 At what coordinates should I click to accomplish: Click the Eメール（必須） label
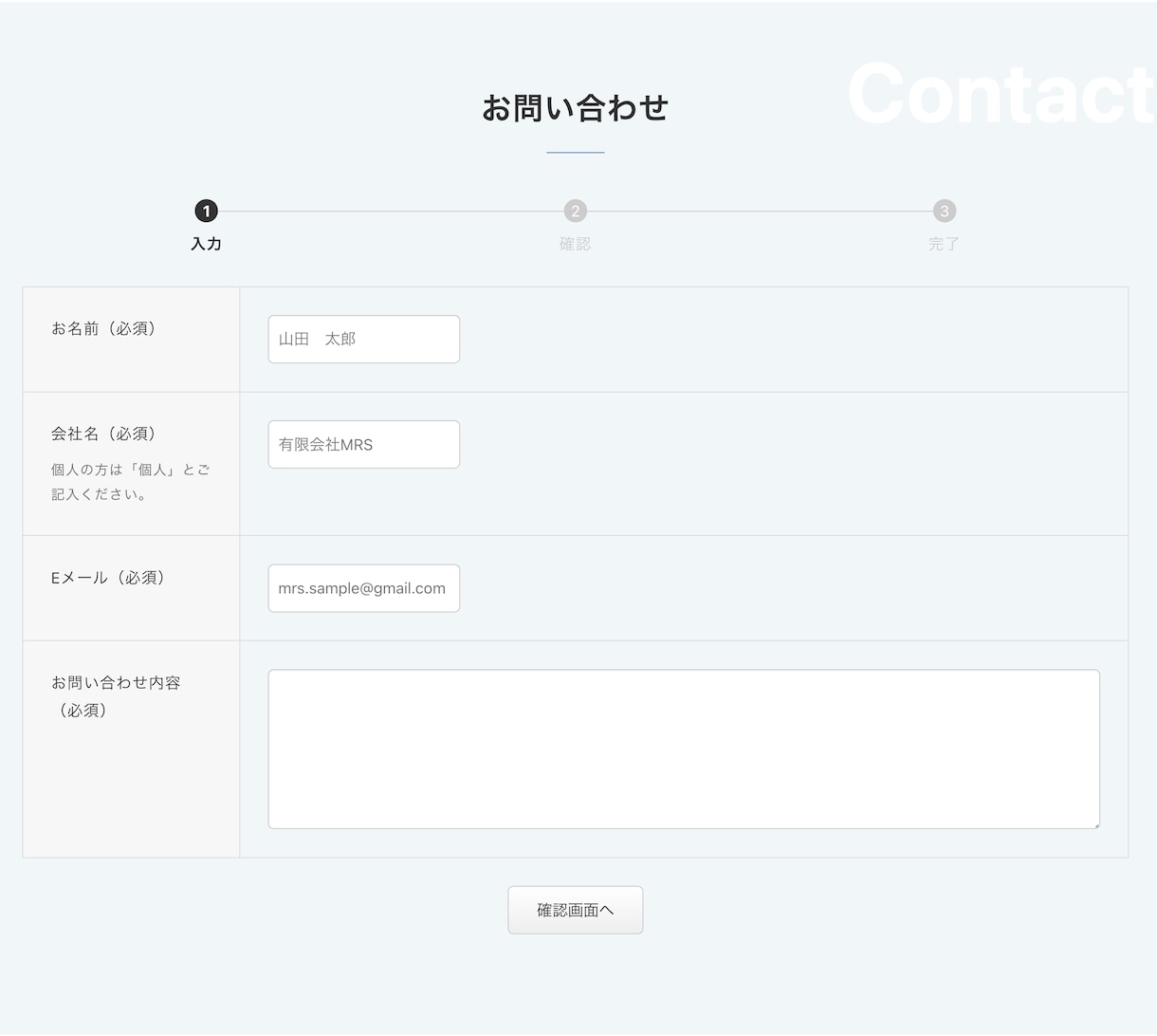108,578
